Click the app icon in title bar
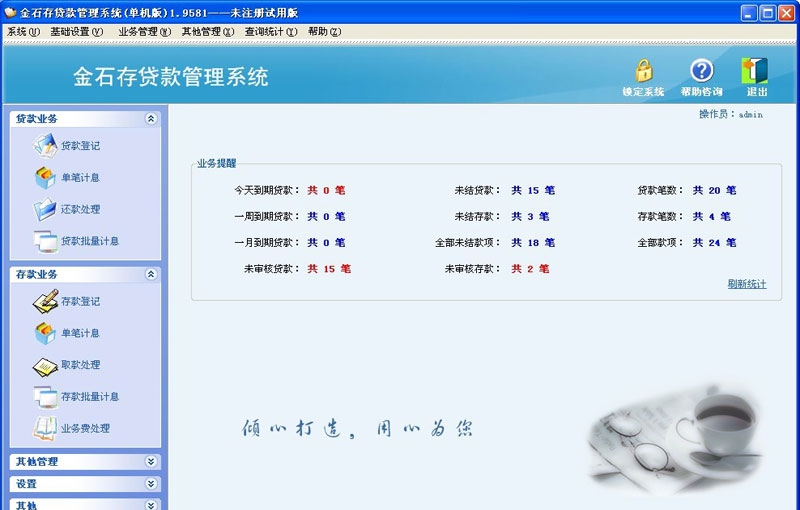800x510 pixels. 10,12
